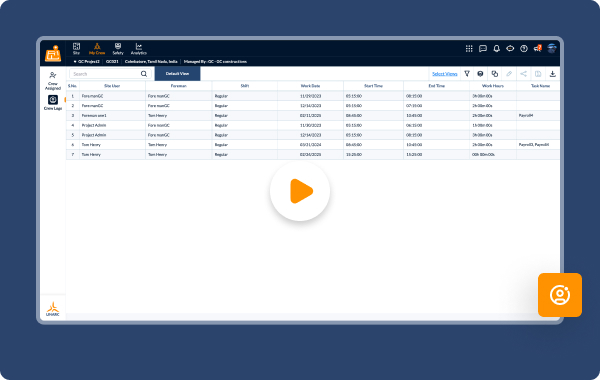Click the Linarc logo at sidebar bottom
Screen dimensions: 600x380
(x=53, y=309)
